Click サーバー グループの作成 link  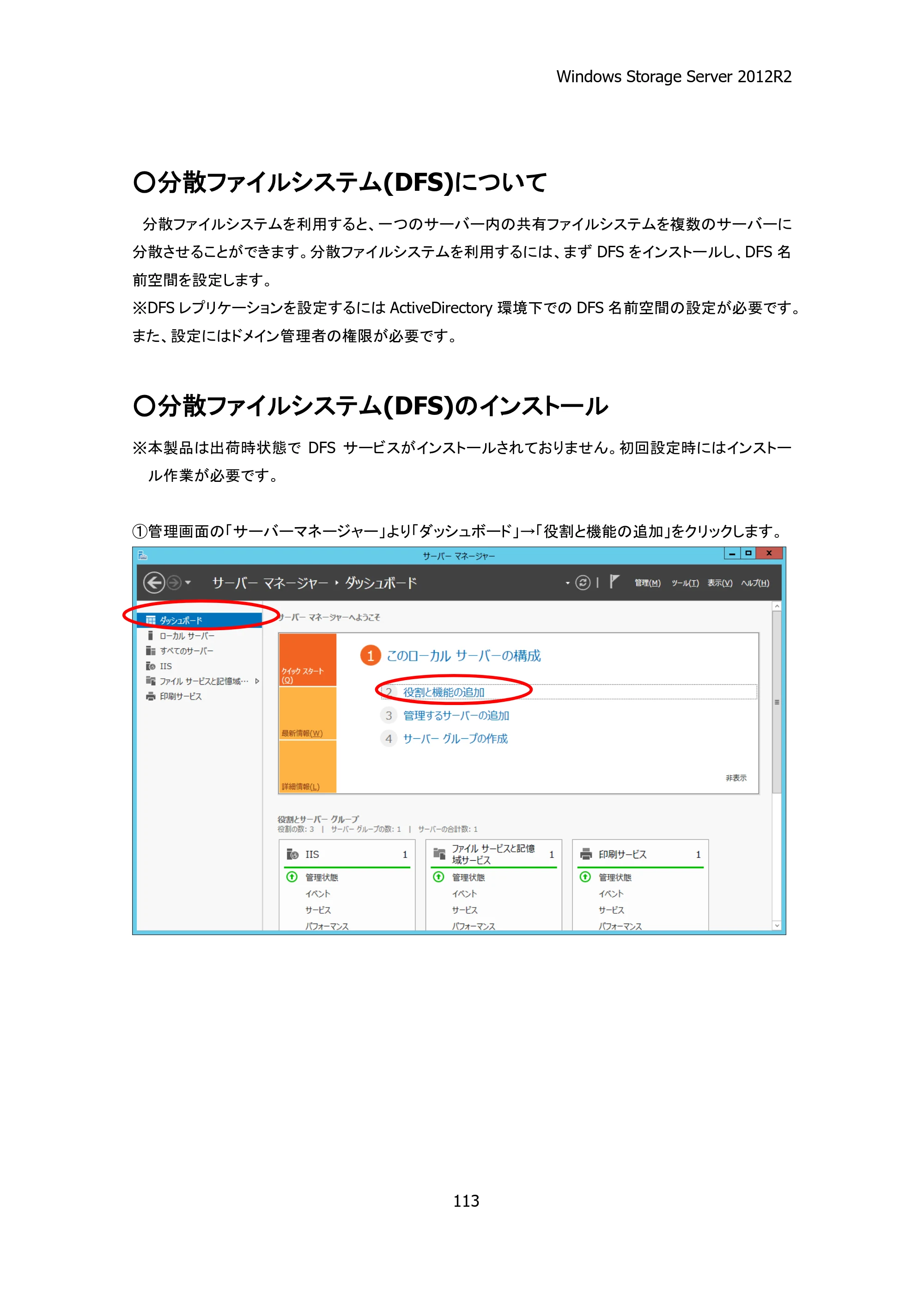click(x=456, y=738)
